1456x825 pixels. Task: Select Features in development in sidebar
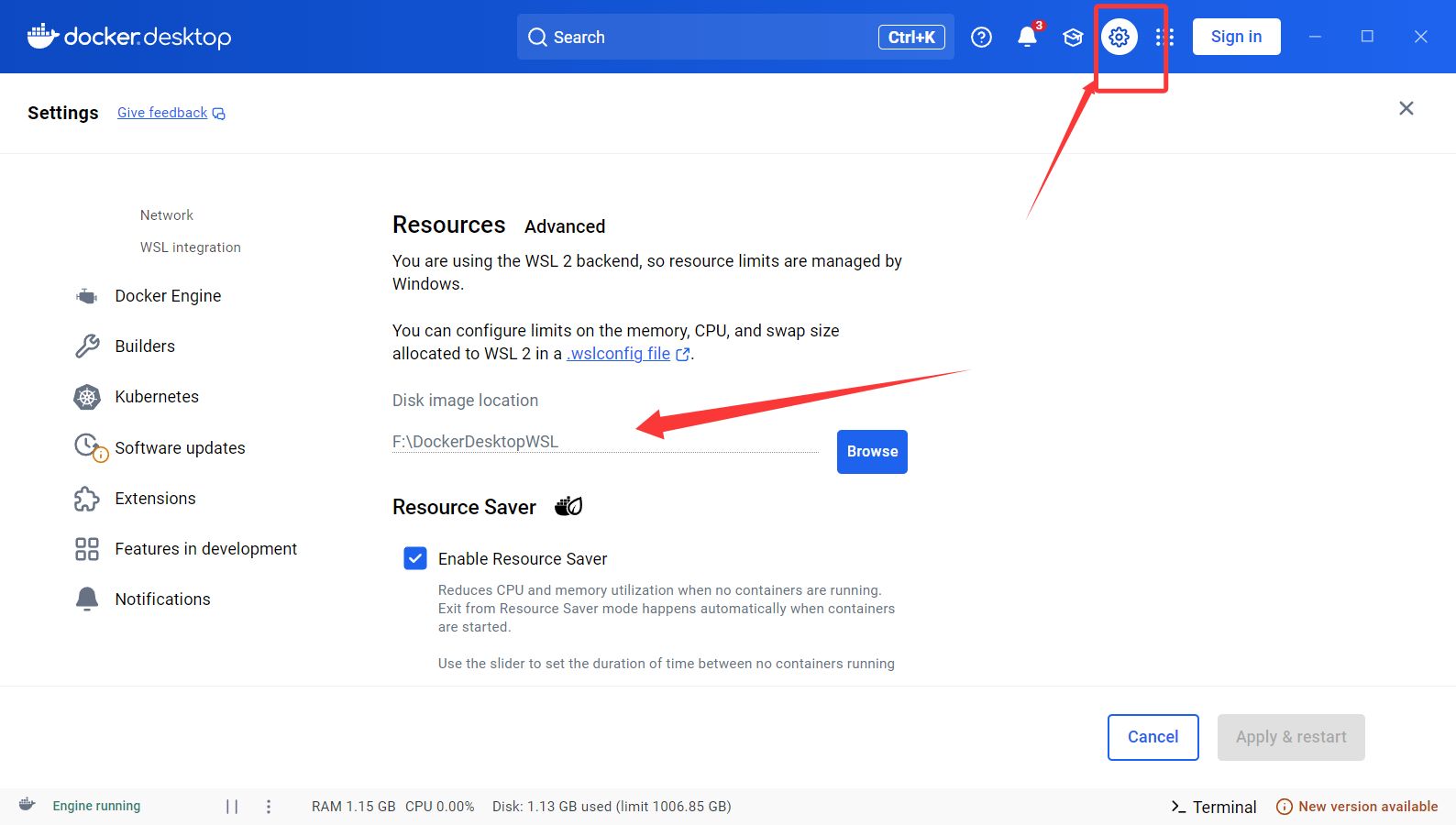(x=206, y=549)
